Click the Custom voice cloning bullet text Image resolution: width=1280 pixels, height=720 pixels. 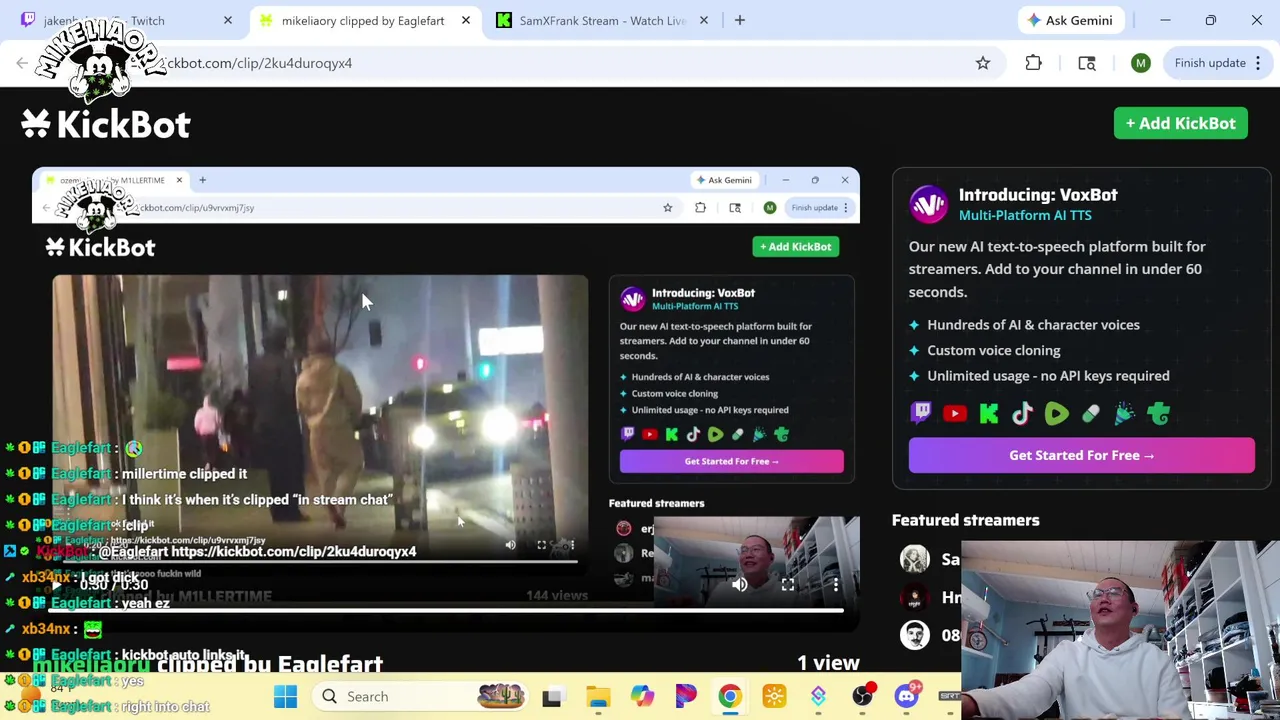pyautogui.click(x=993, y=350)
